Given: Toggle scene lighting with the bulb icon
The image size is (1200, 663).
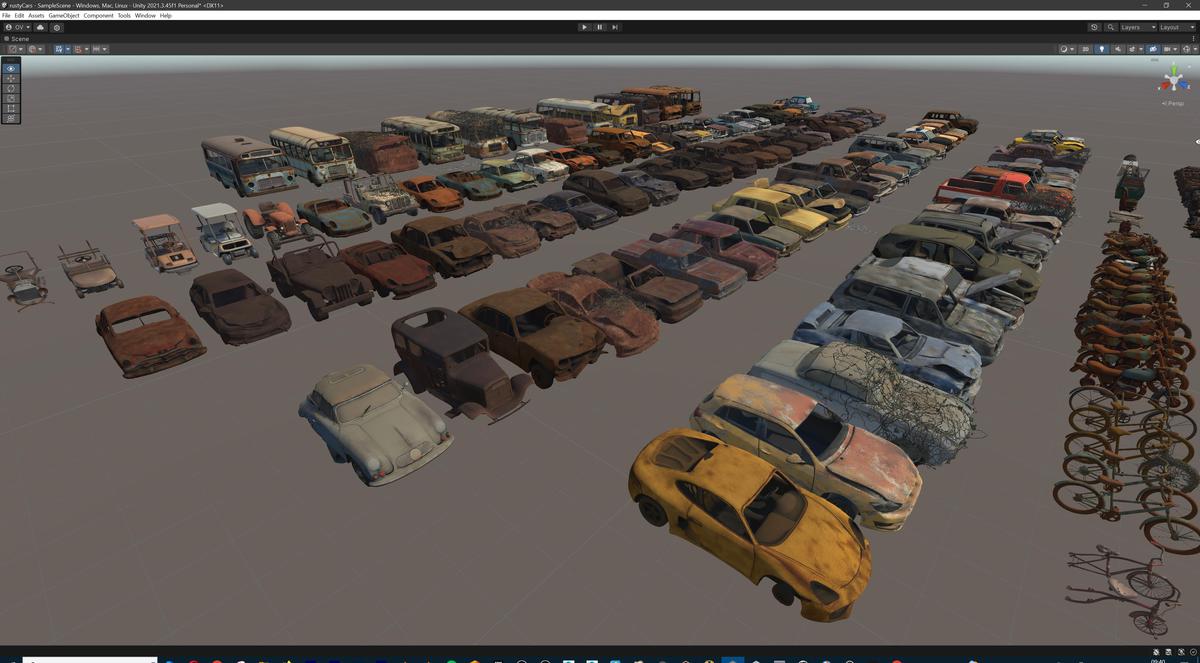Looking at the screenshot, I should coord(1102,48).
